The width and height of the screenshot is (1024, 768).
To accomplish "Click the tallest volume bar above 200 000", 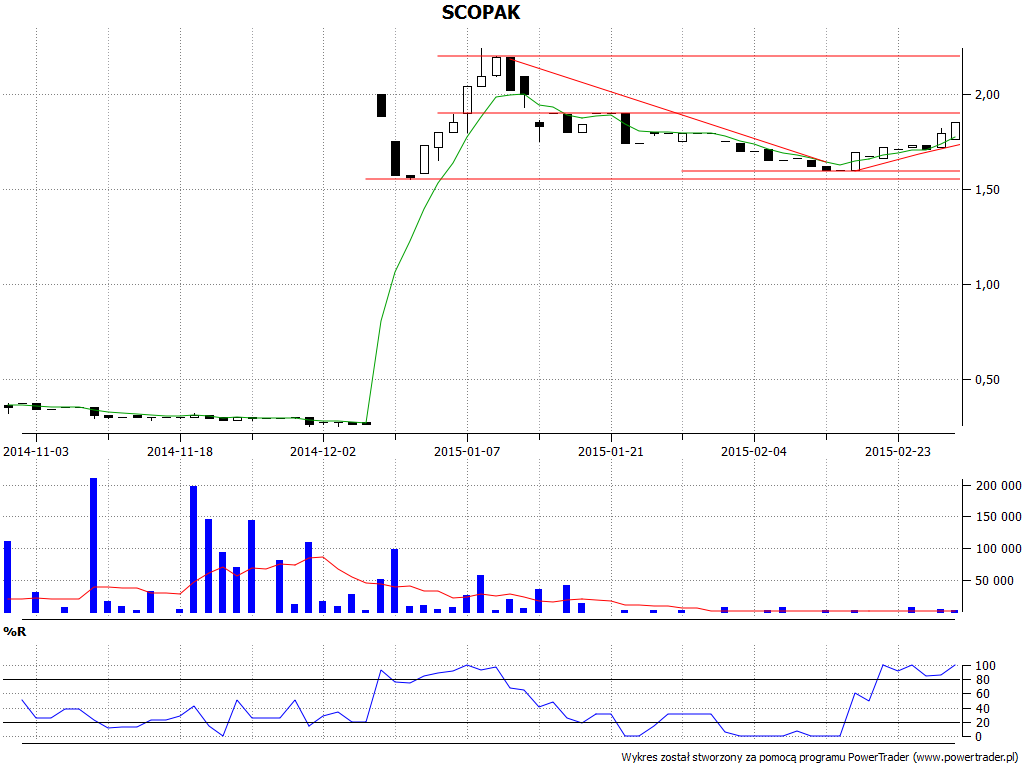I will tap(93, 545).
